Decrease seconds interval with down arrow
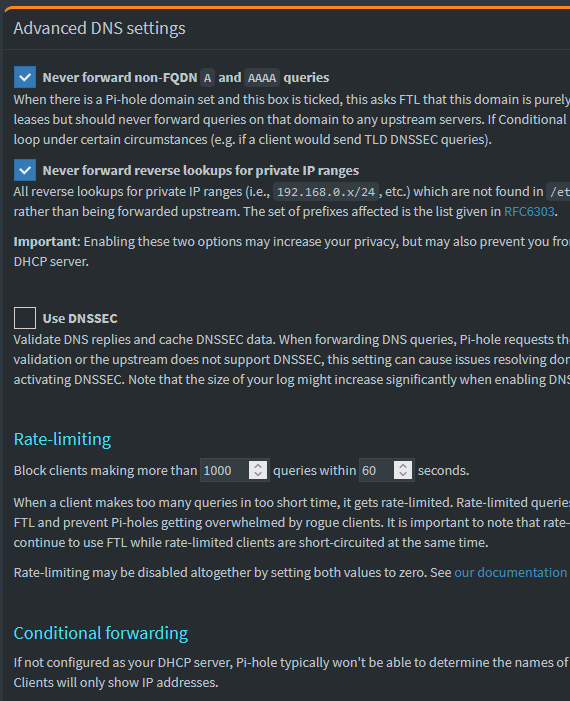 pos(403,475)
